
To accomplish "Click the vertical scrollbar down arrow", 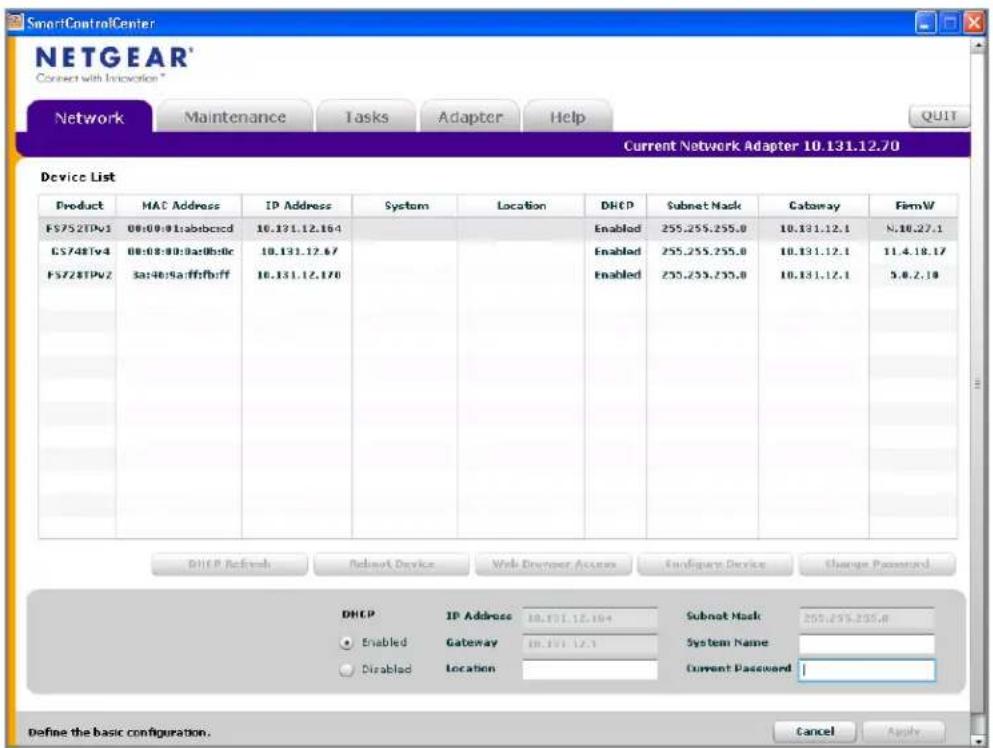I will pos(978,740).
